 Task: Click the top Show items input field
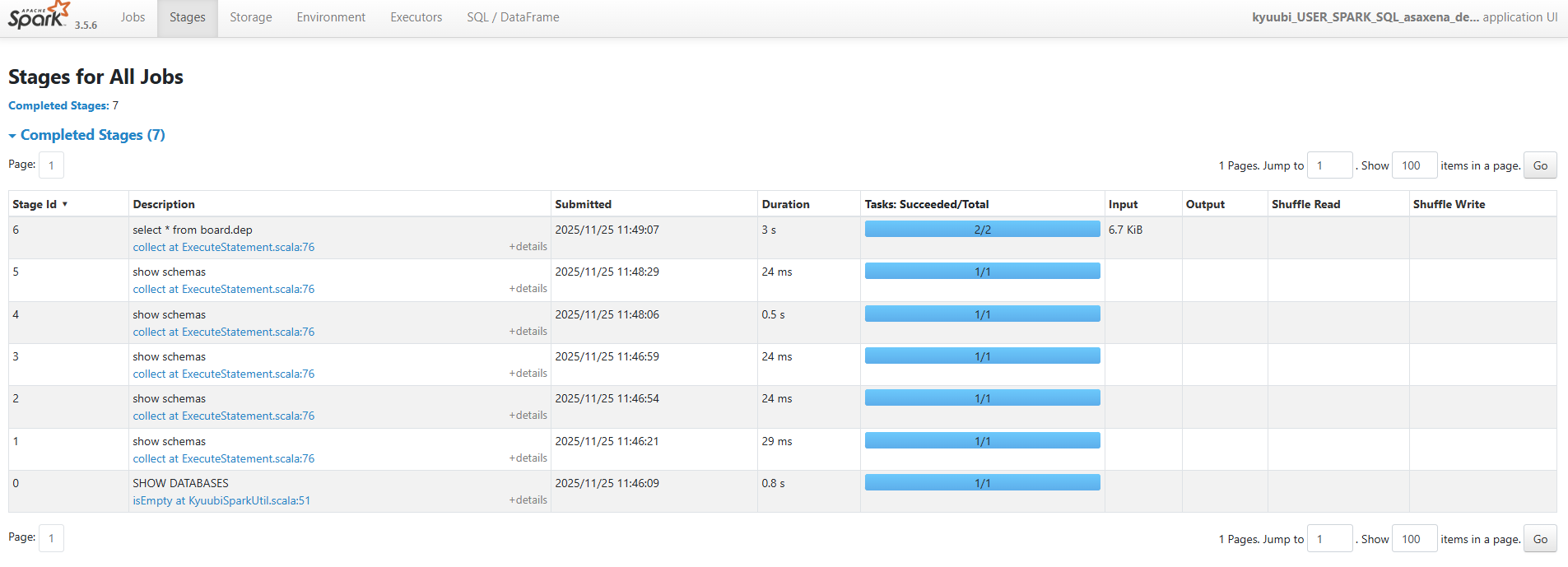(1414, 165)
